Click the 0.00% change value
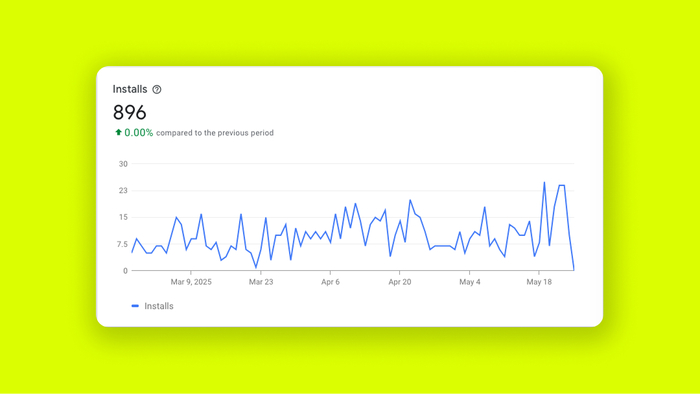The height and width of the screenshot is (394, 700). 138,133
